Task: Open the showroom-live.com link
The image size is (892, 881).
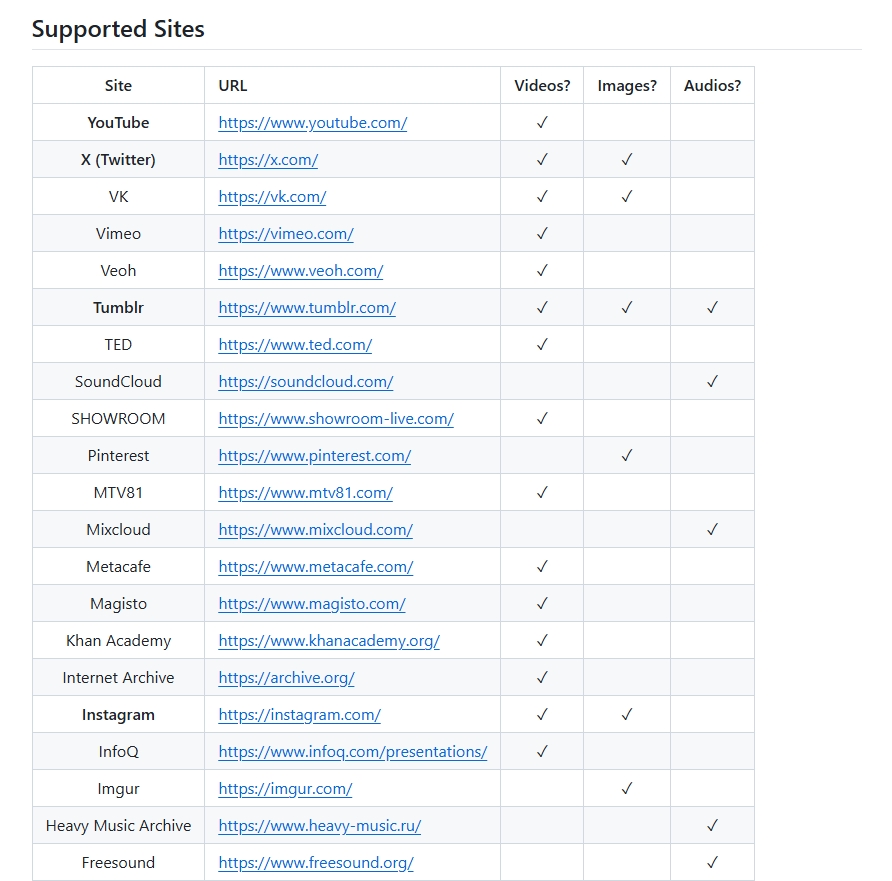Action: [x=336, y=419]
